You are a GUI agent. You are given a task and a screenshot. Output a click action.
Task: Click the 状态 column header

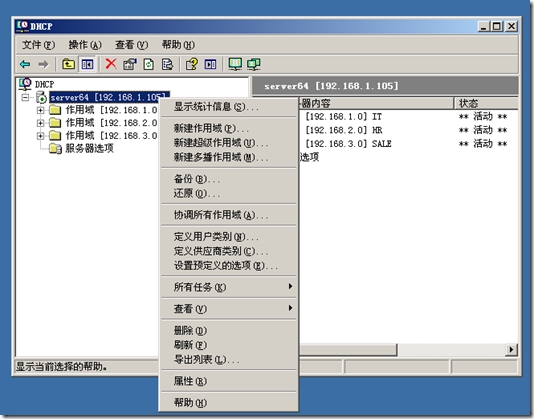click(486, 103)
